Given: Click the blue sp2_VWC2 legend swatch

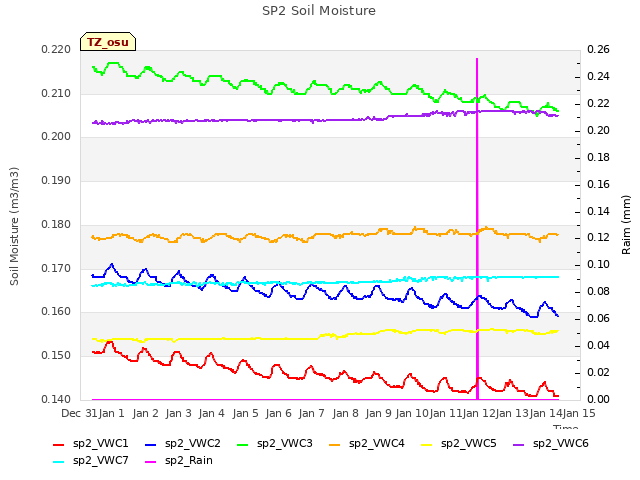Looking at the screenshot, I should pos(151,444).
